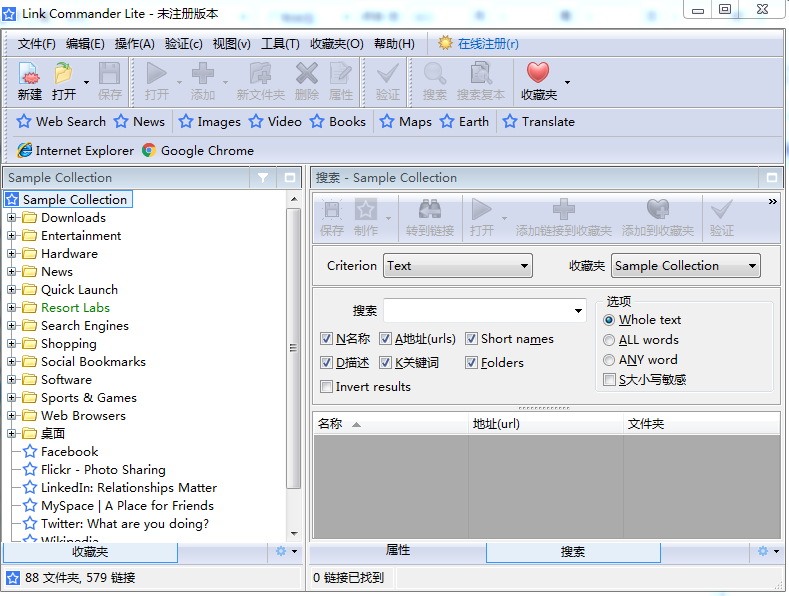This screenshot has height=596, width=789.
Task: Open dropdown arrow next to 收藏夹 heart button
Action: [568, 83]
